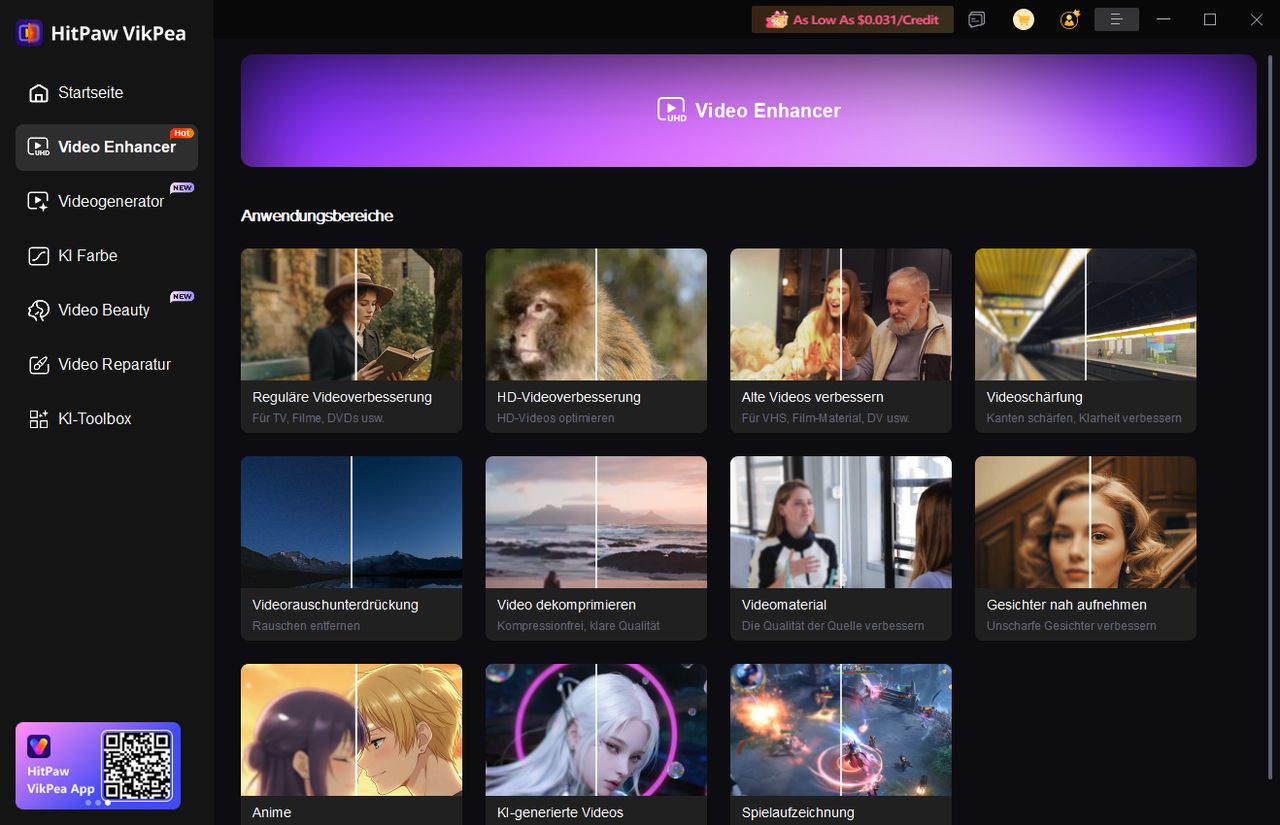Open Video Reparatur from the sidebar
1280x825 pixels.
coord(106,364)
